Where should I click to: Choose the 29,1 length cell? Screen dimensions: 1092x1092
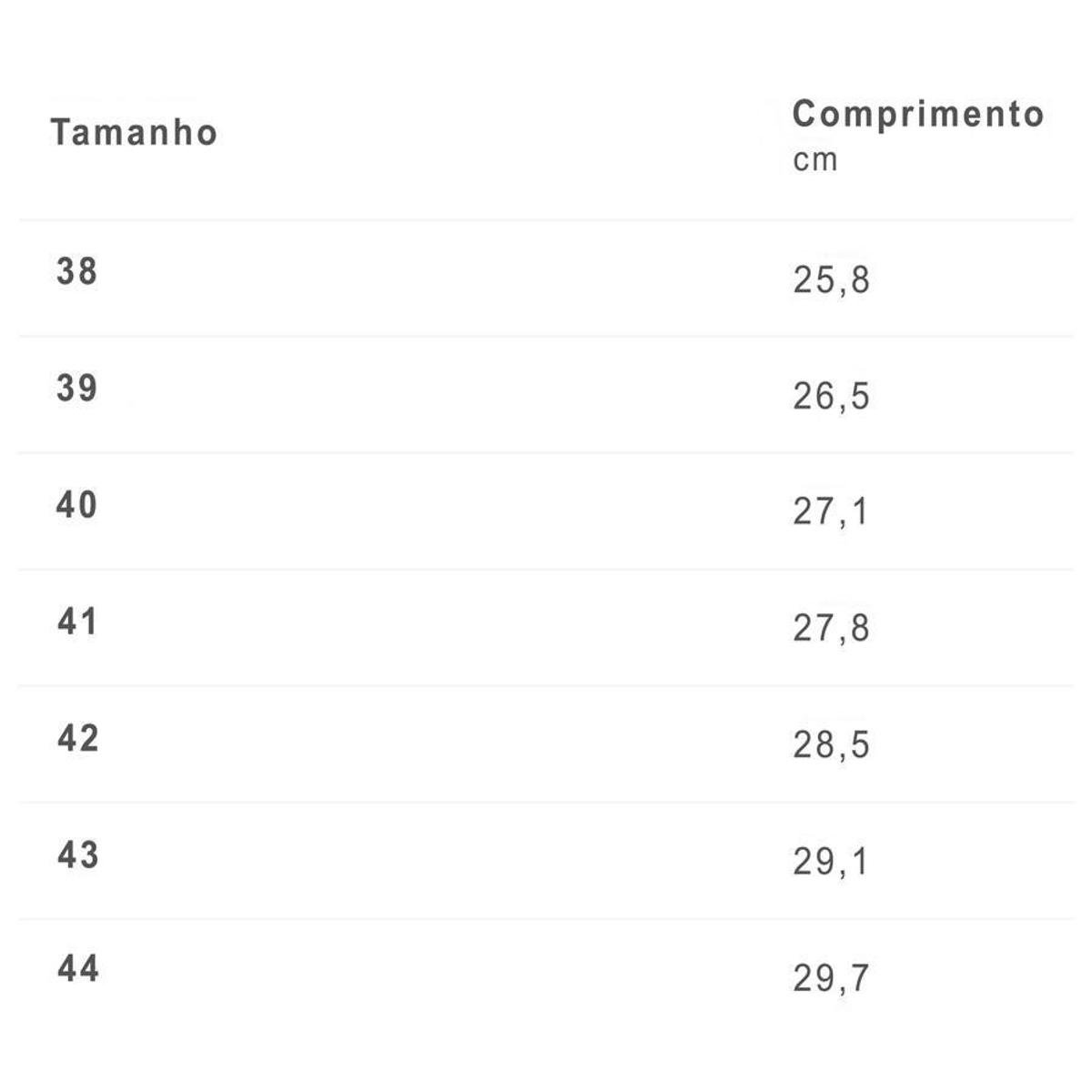tap(830, 862)
